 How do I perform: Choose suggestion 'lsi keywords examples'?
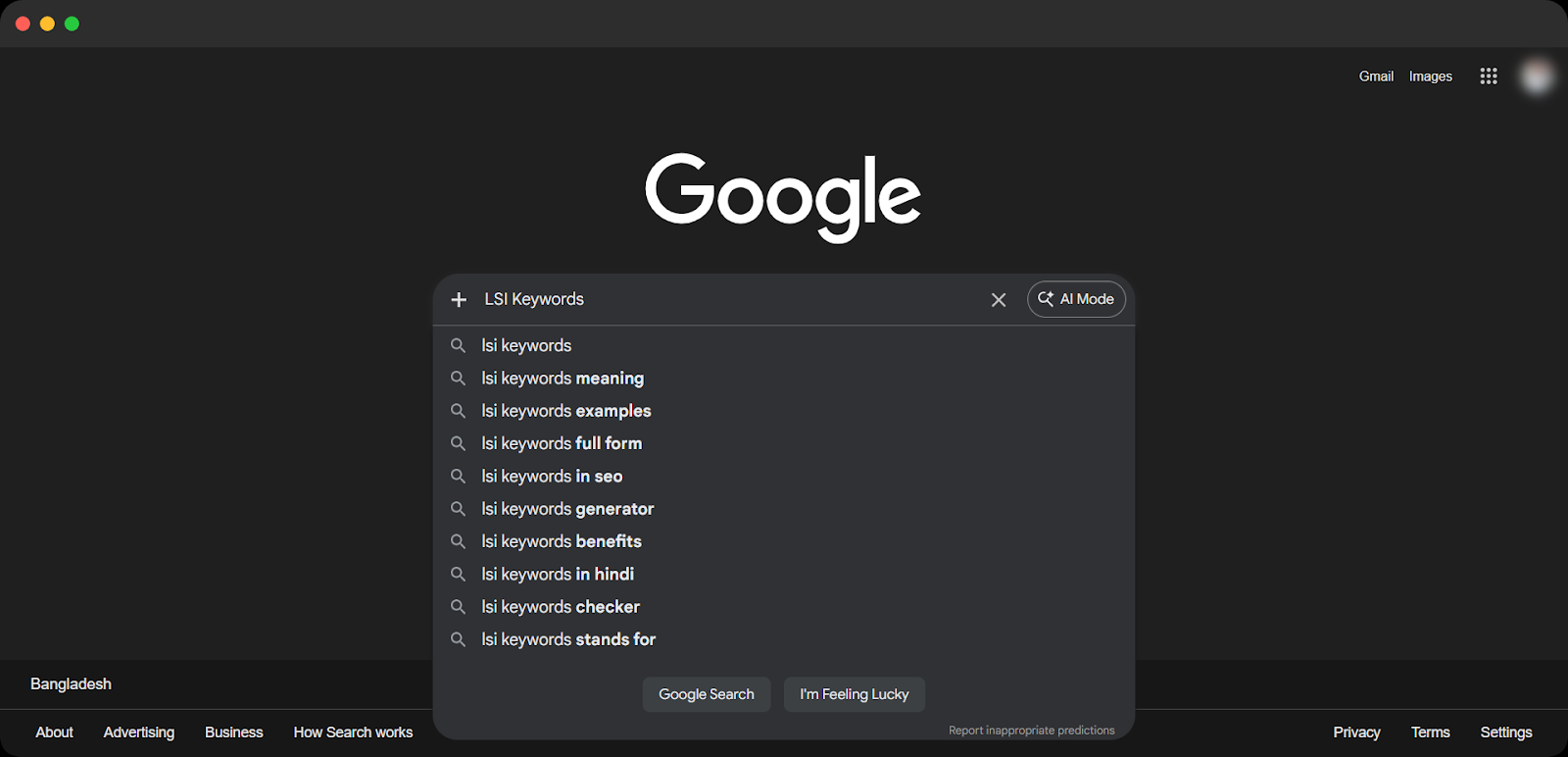tap(784, 411)
